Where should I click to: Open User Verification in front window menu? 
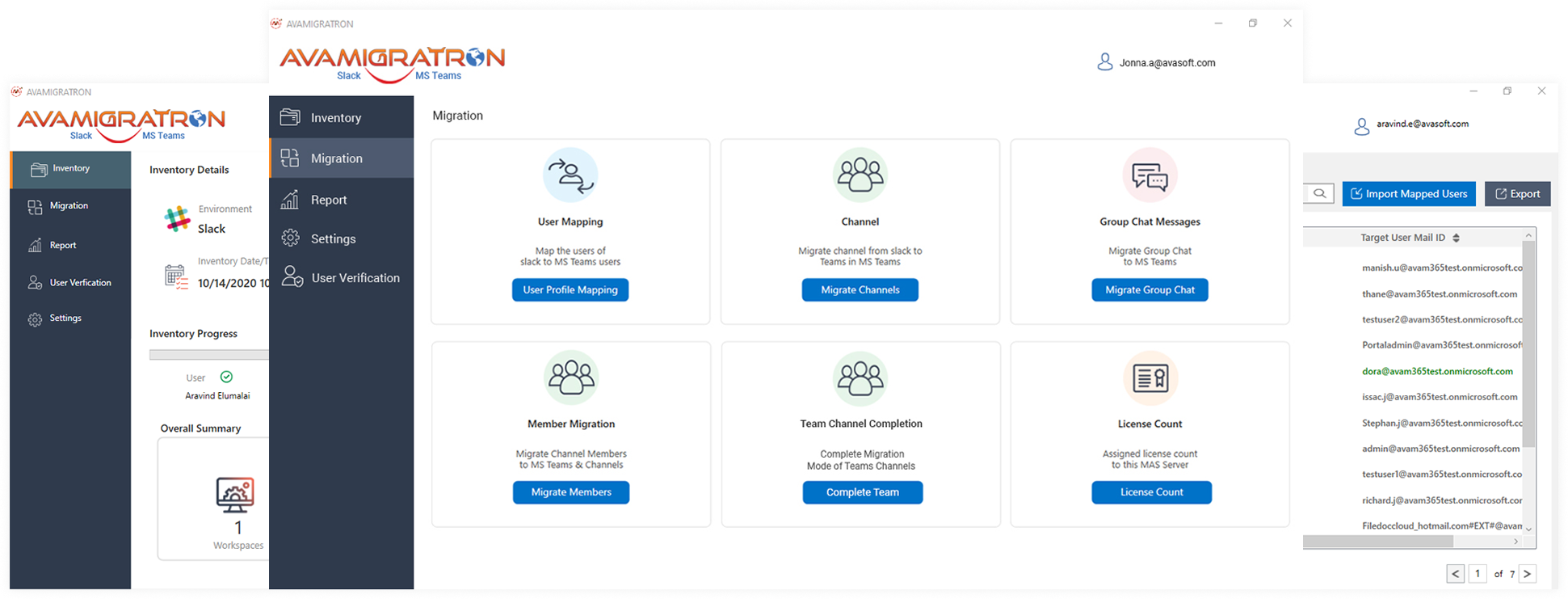point(341,277)
